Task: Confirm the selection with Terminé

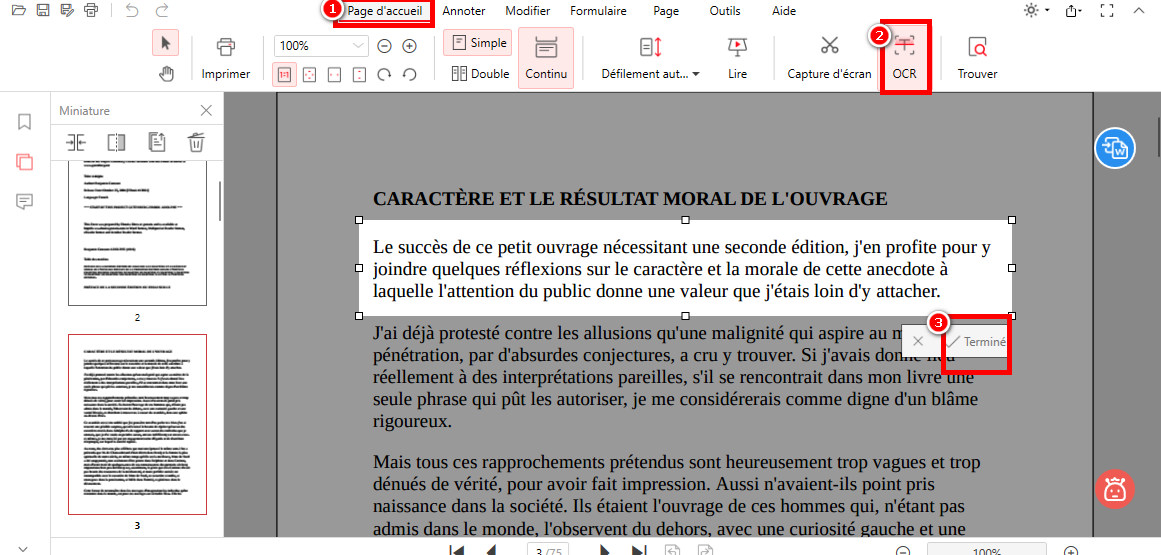Action: pyautogui.click(x=976, y=342)
